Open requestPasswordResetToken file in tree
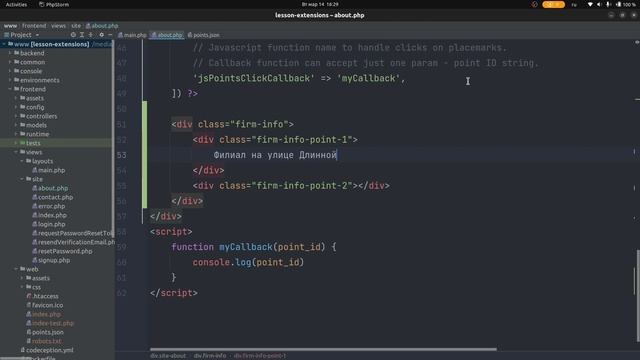This screenshot has width=640, height=360. tap(71, 233)
